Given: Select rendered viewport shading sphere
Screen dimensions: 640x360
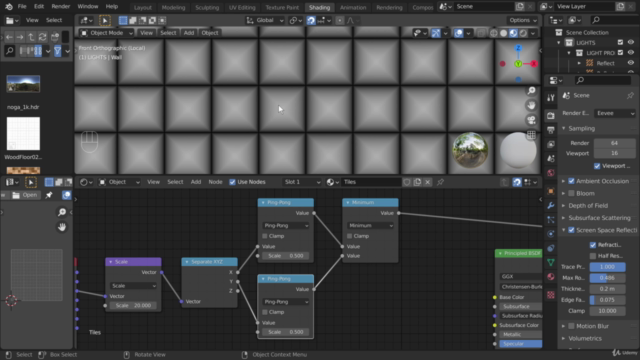Looking at the screenshot, I should (x=523, y=33).
